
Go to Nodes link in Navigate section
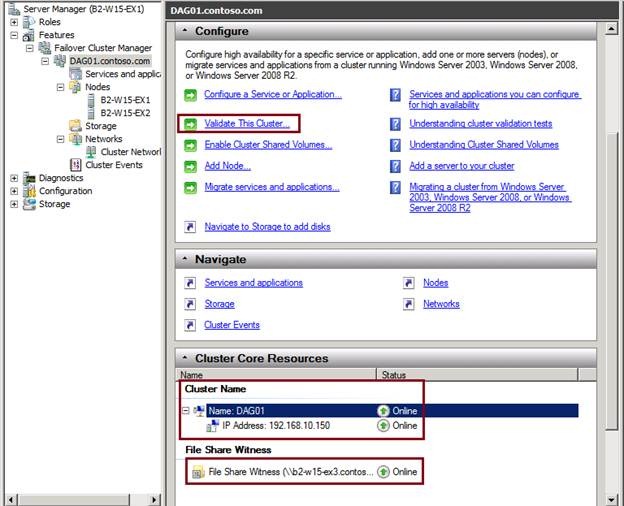click(436, 283)
